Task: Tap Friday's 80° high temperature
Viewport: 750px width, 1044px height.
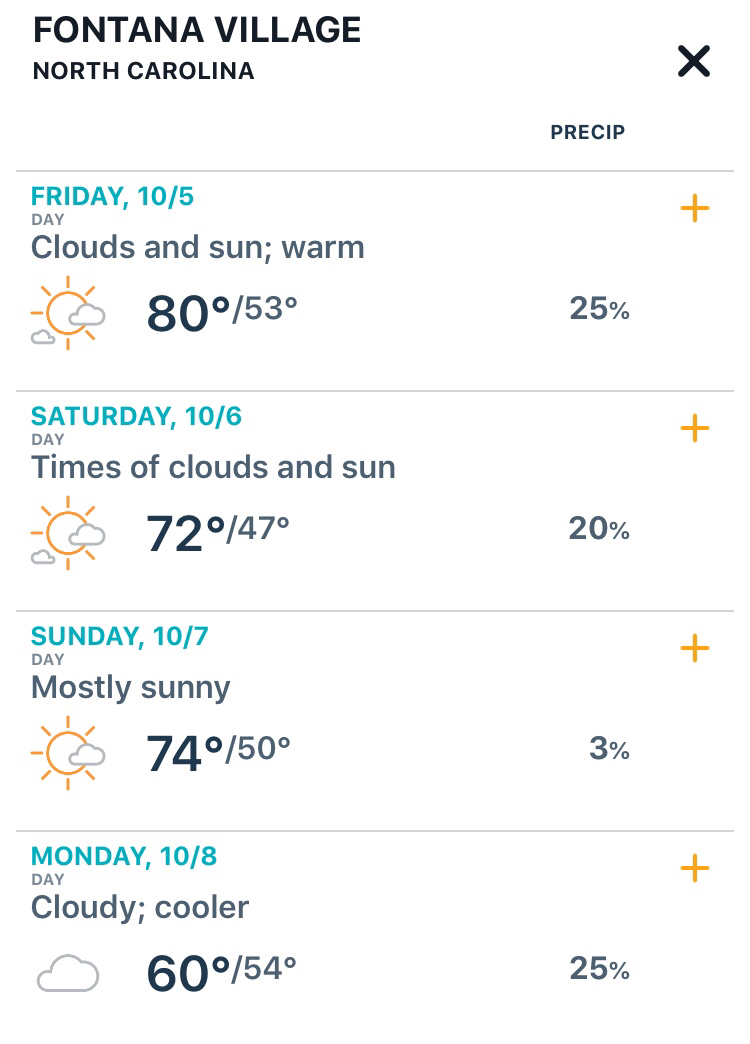Action: (188, 313)
